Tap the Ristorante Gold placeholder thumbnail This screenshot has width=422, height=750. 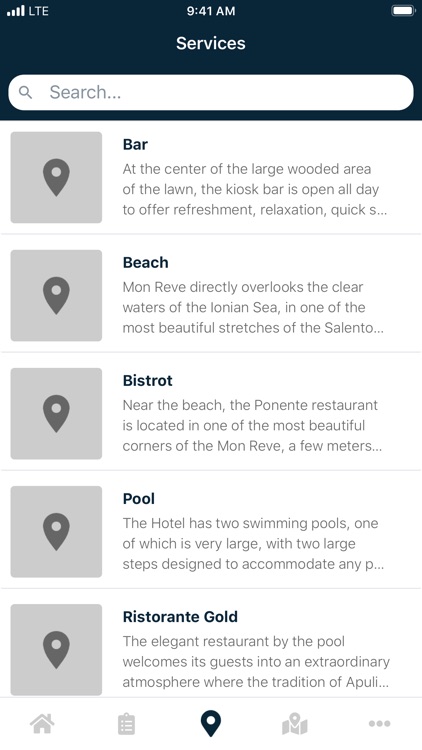pyautogui.click(x=56, y=650)
